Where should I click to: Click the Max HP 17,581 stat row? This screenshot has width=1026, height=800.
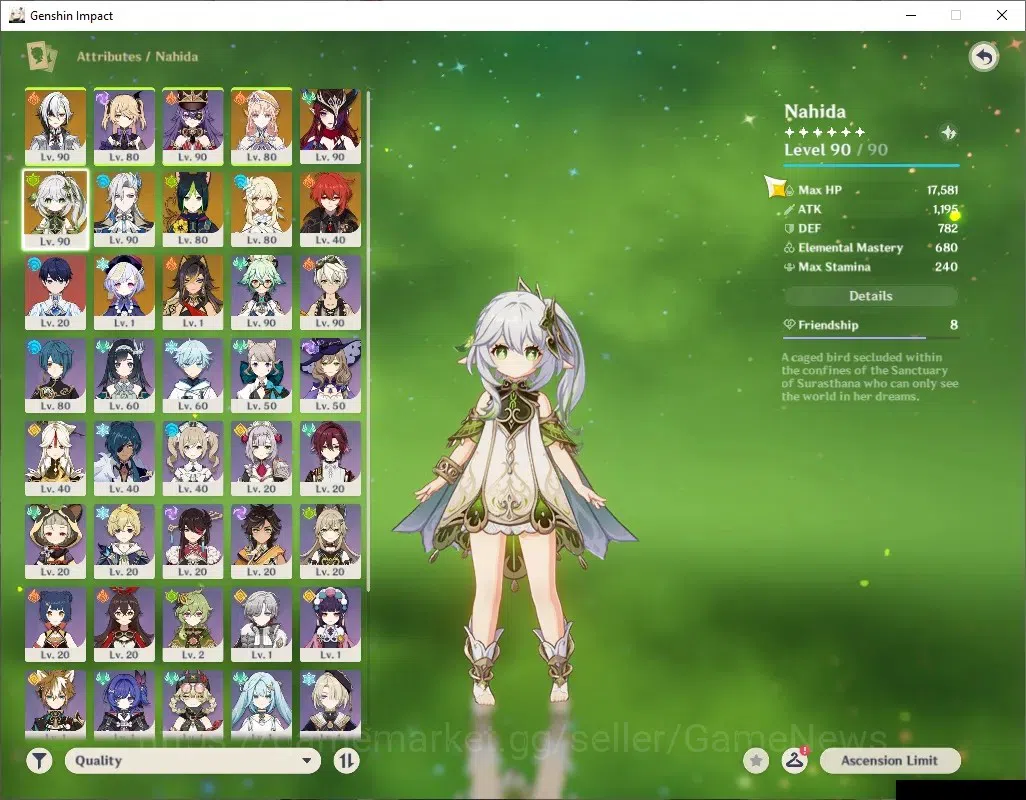click(x=870, y=190)
